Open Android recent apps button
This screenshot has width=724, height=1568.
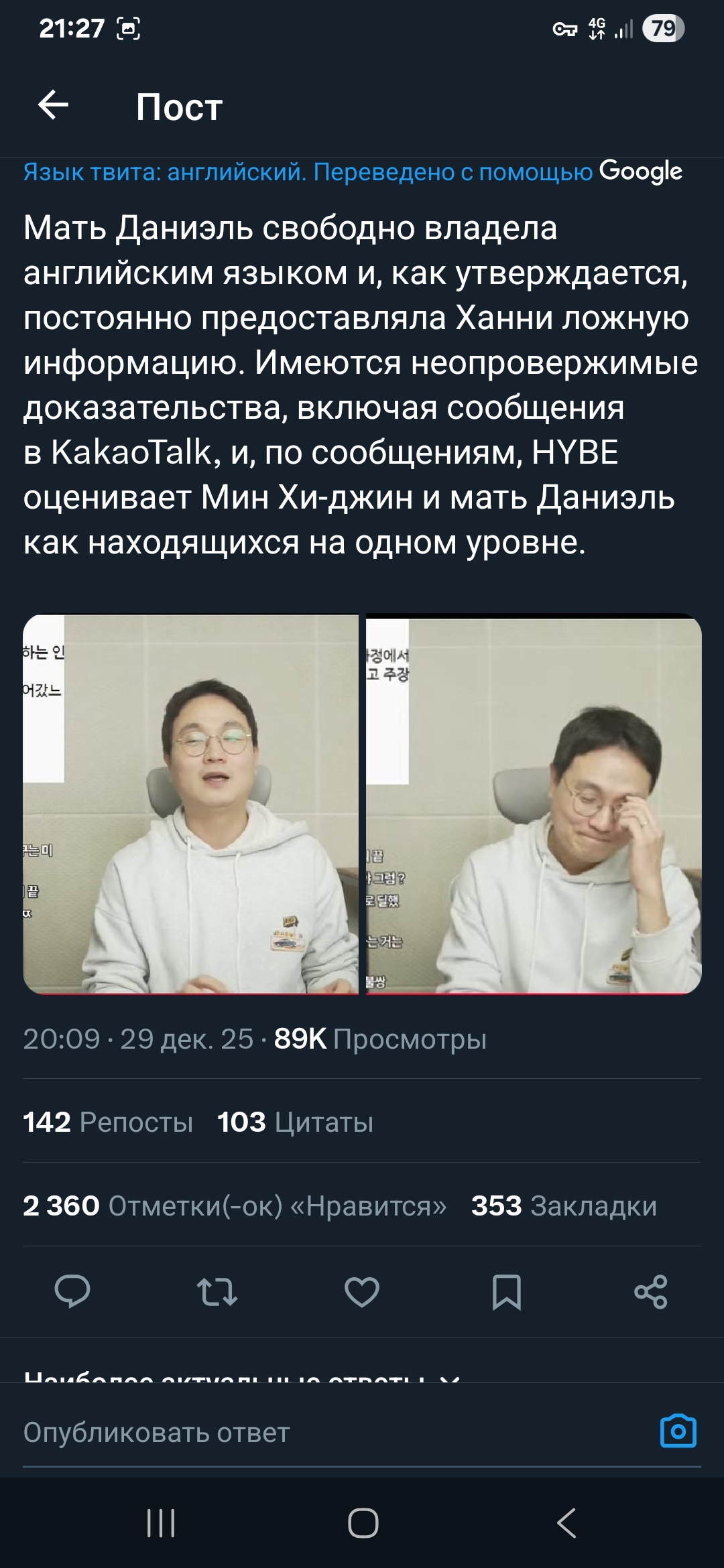point(161,1523)
